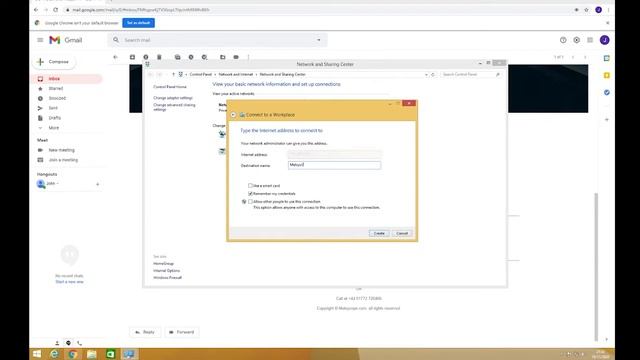This screenshot has width=640, height=360.
Task: Click the Gmail mark as unread icon
Action: [x=178, y=57]
